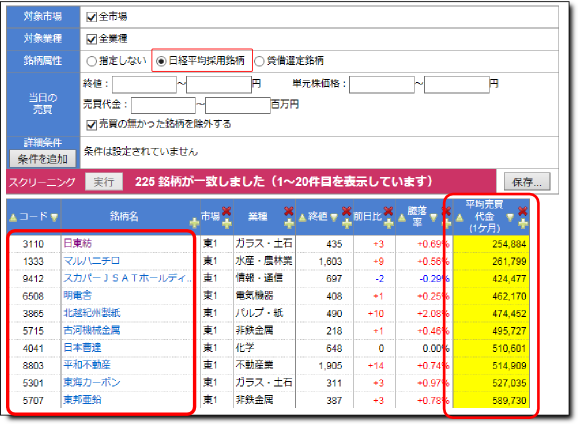Screen dimensions: 578x424
Task: Remove 平均売買代金 column with red X
Action: pos(523,211)
